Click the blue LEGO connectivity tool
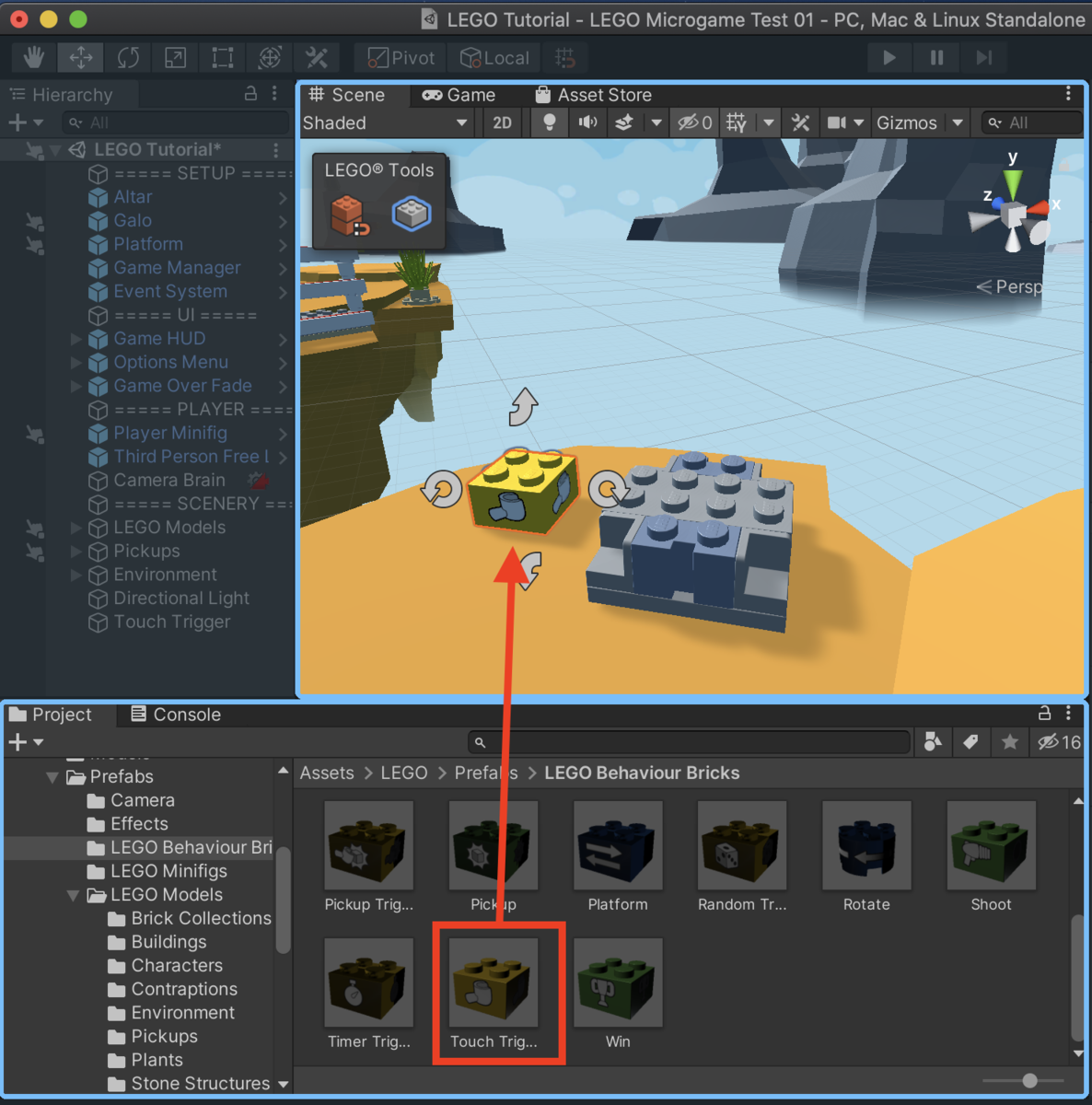Screen dimensions: 1092x1105 coord(412,214)
